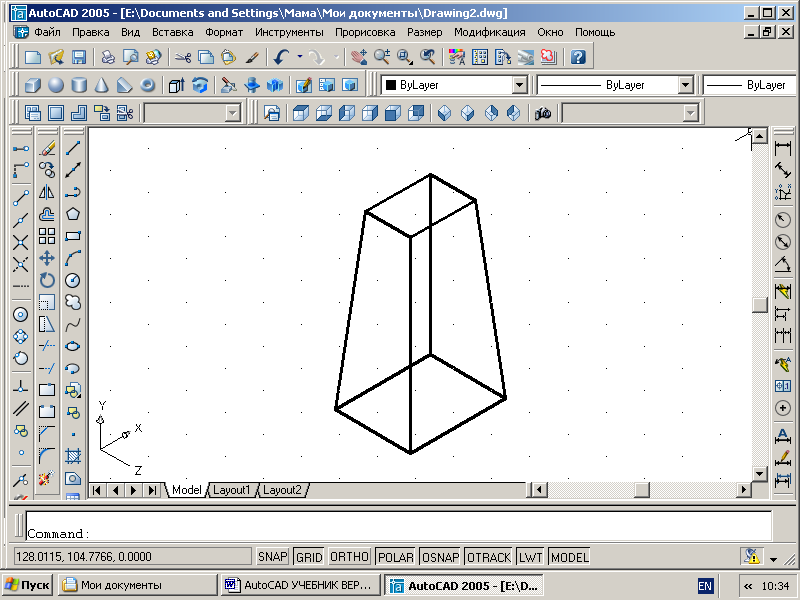The image size is (800, 600).
Task: Expand the empty dropdown on the views toolbar
Action: pos(233,113)
